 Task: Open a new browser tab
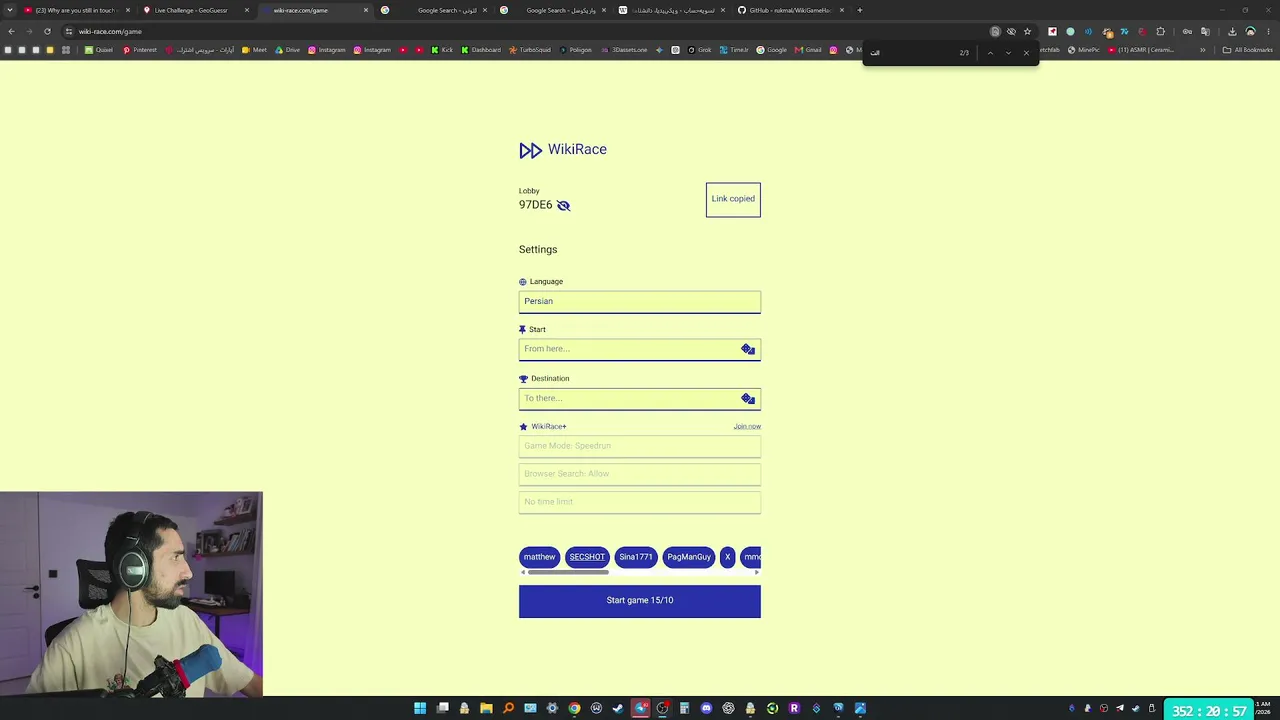(x=859, y=10)
